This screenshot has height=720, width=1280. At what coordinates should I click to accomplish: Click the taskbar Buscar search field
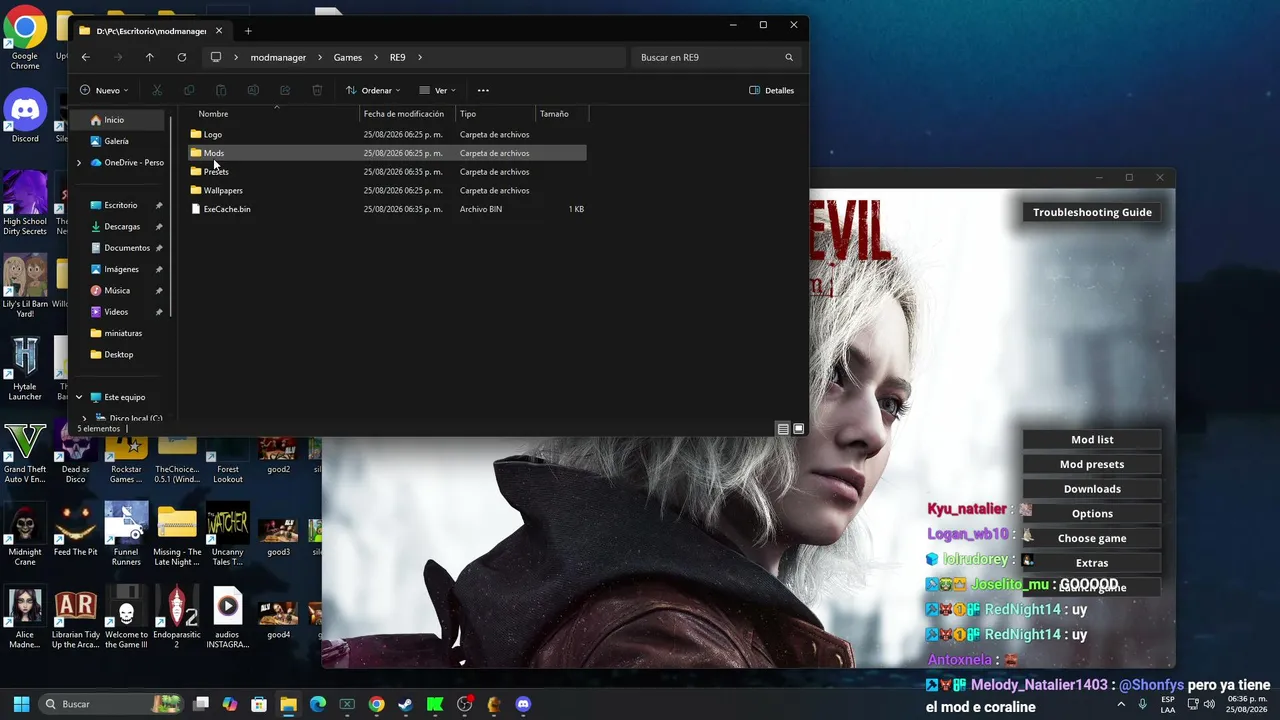coord(111,704)
